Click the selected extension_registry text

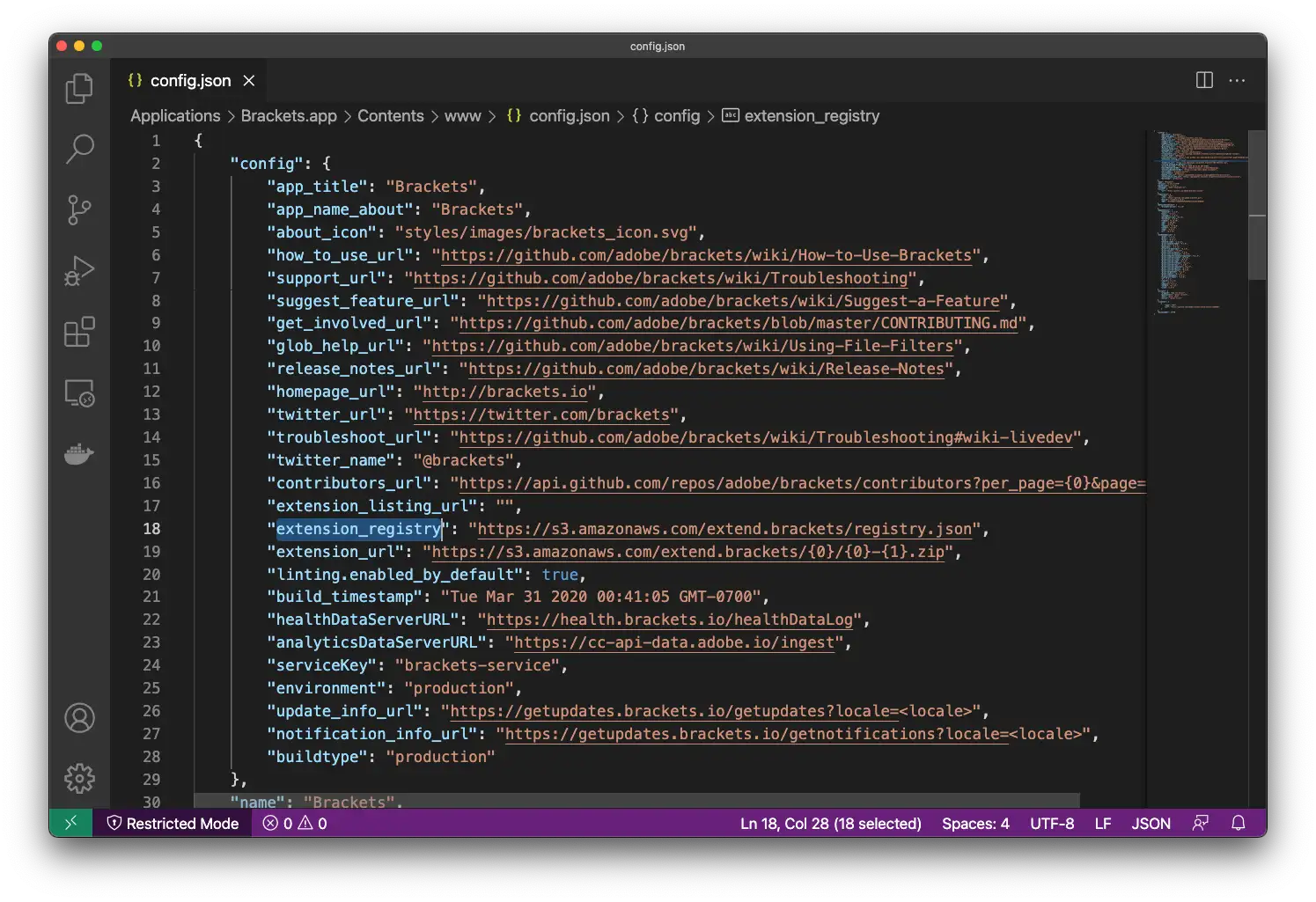coord(359,529)
